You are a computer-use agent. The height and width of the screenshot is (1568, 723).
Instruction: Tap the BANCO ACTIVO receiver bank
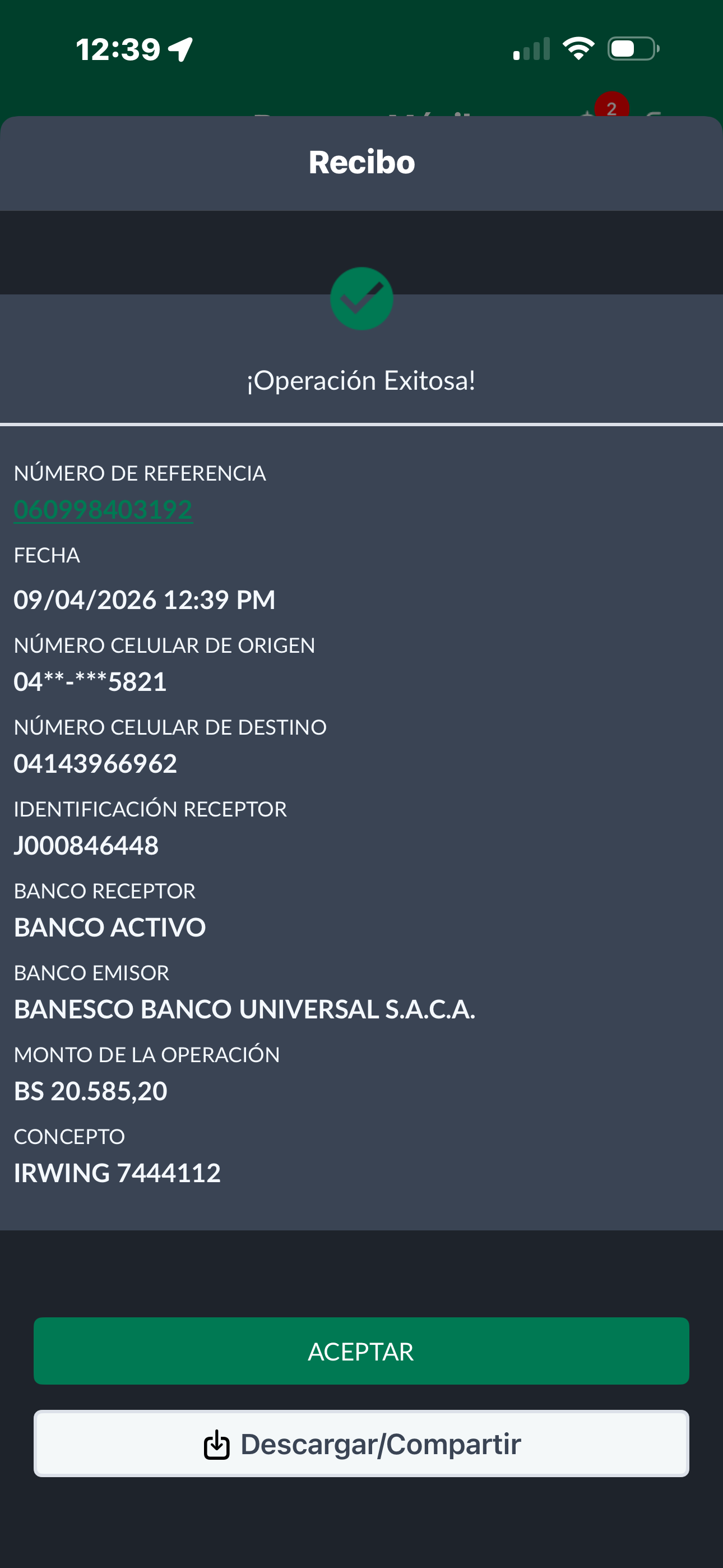pyautogui.click(x=110, y=927)
